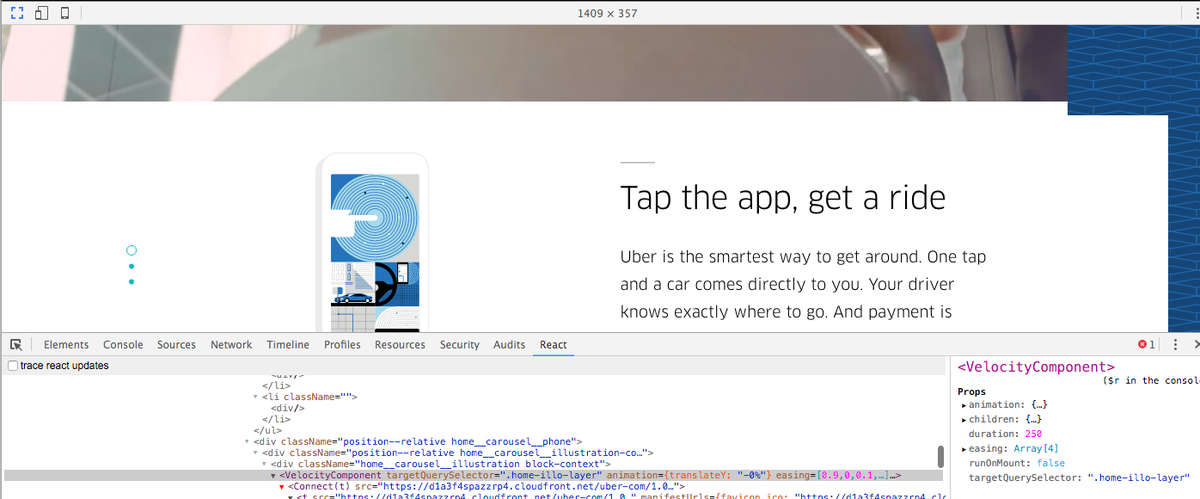Select the second carousel dot
1200x499 pixels.
pos(131,266)
